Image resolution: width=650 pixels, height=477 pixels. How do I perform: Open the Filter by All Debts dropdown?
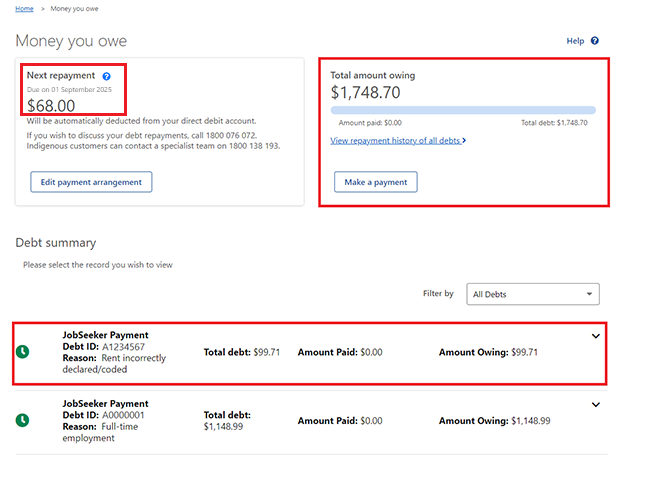pyautogui.click(x=534, y=294)
